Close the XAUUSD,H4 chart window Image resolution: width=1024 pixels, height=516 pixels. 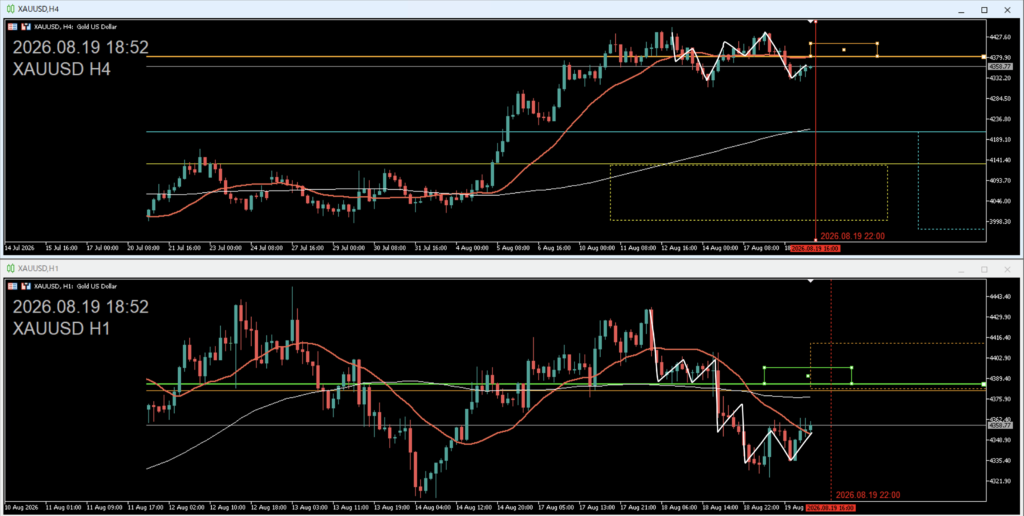pos(1007,10)
